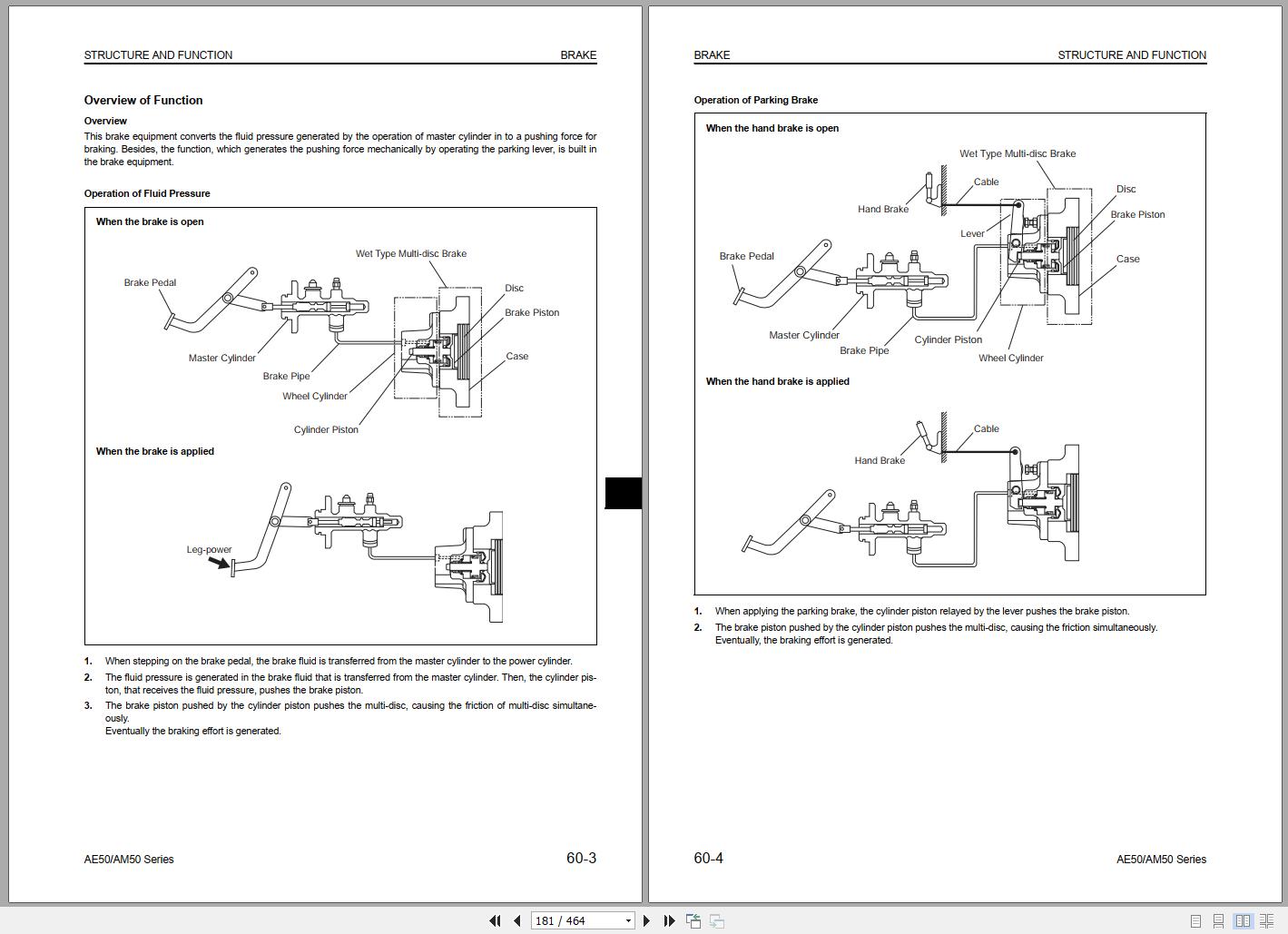Image resolution: width=1288 pixels, height=934 pixels.
Task: Click page number '60-4' in the footer
Action: 709,858
